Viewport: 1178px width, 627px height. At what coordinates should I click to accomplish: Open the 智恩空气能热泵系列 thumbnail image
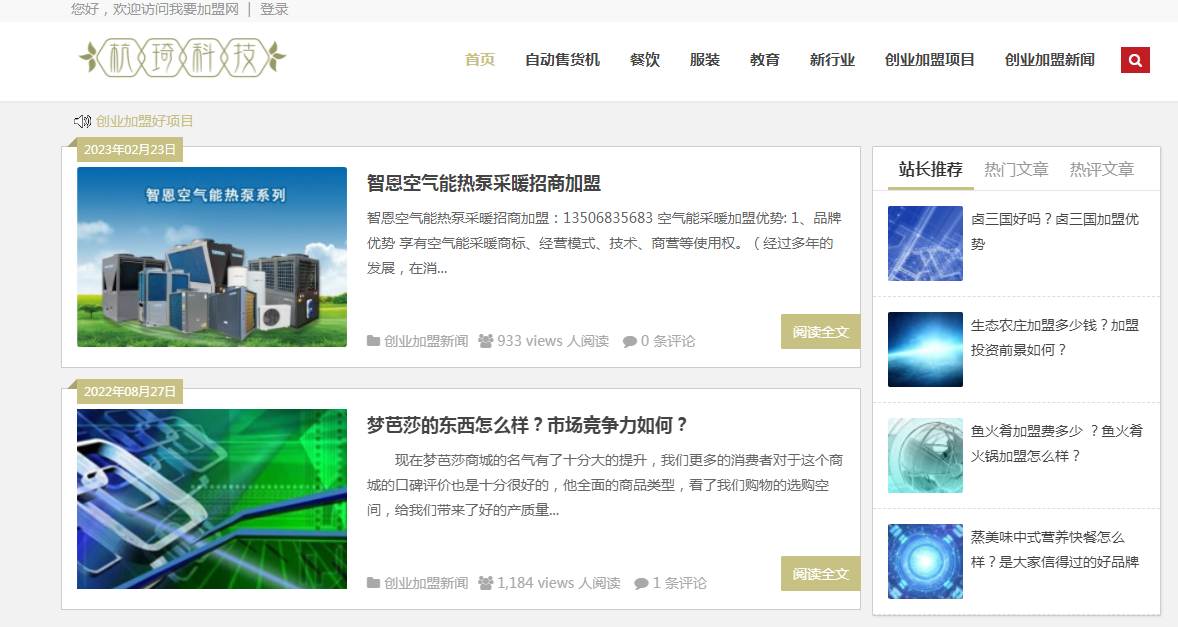(x=212, y=257)
